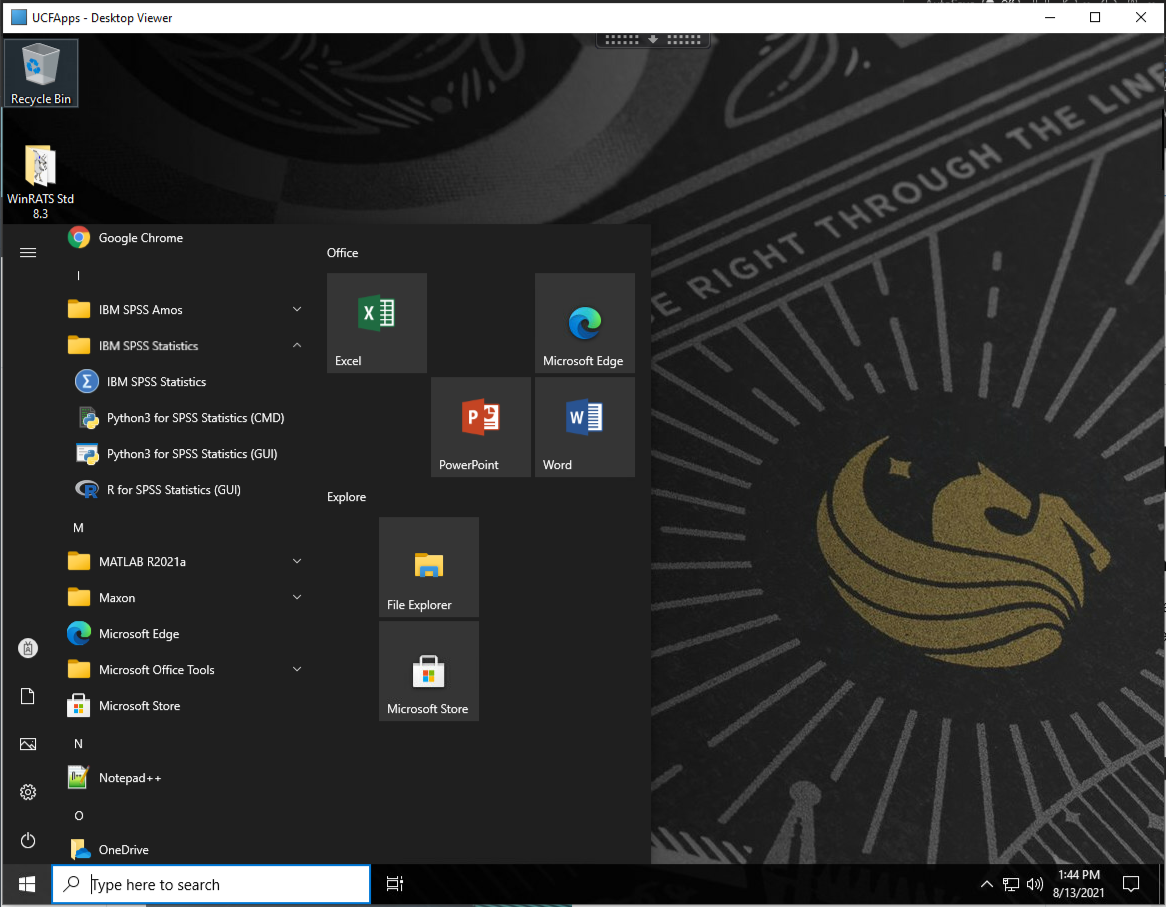Show hidden system tray icons
The height and width of the screenshot is (907, 1166).
[987, 884]
